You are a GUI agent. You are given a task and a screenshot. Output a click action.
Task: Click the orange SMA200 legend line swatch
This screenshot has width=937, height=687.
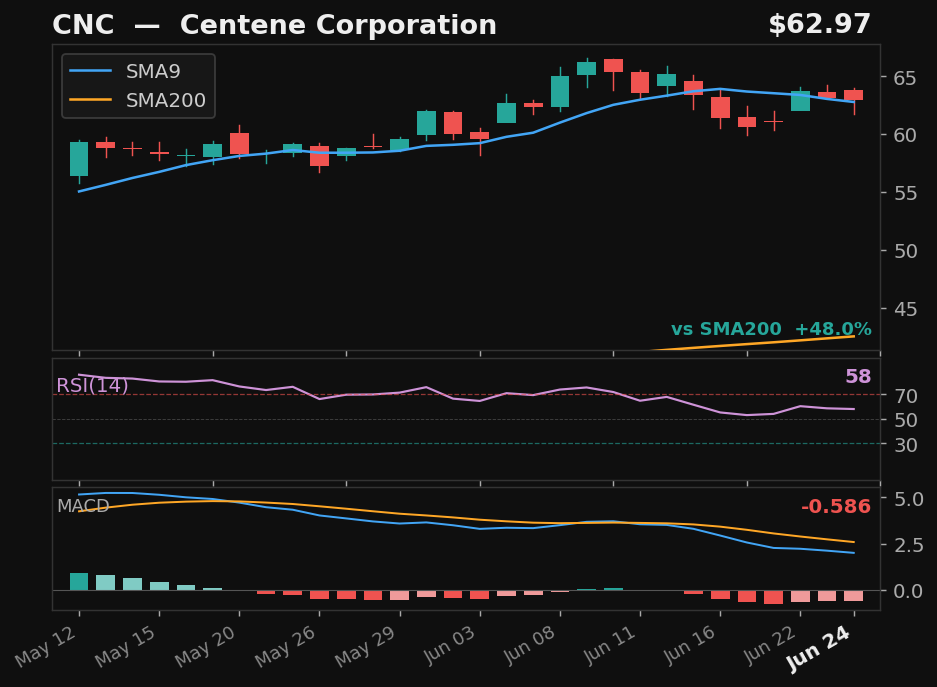tap(90, 100)
